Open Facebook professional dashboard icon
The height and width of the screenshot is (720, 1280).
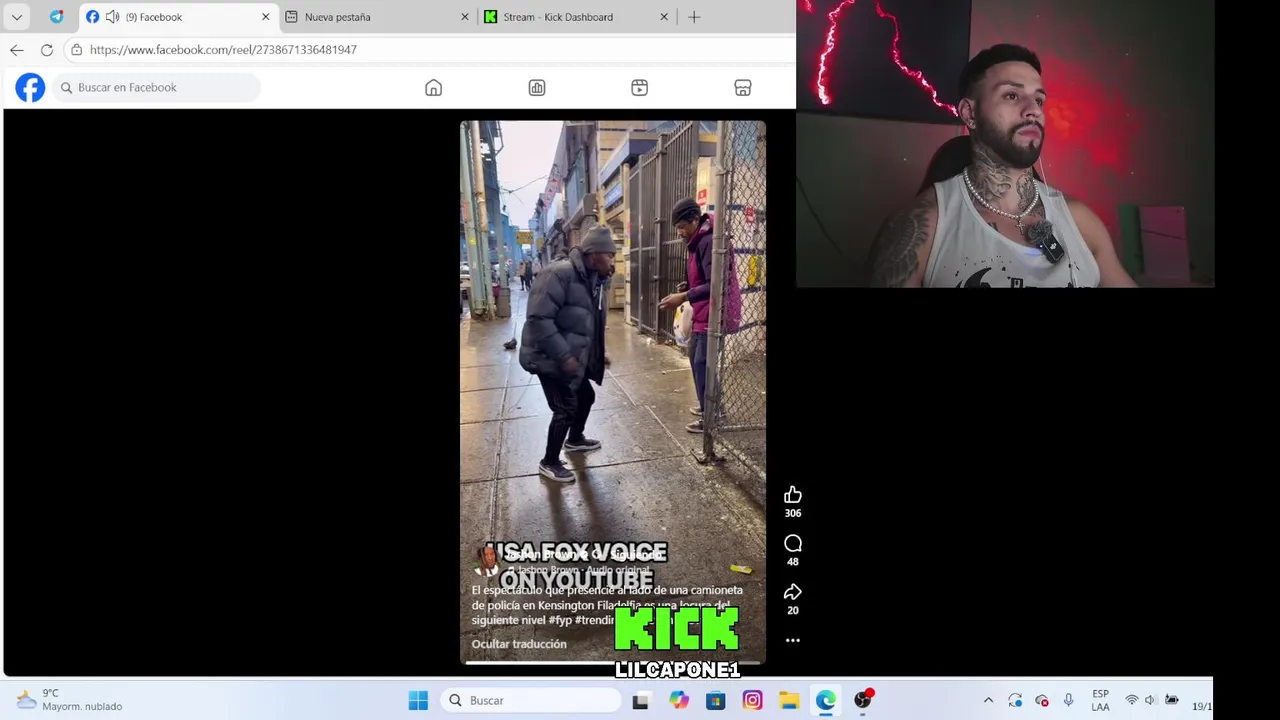pos(537,88)
